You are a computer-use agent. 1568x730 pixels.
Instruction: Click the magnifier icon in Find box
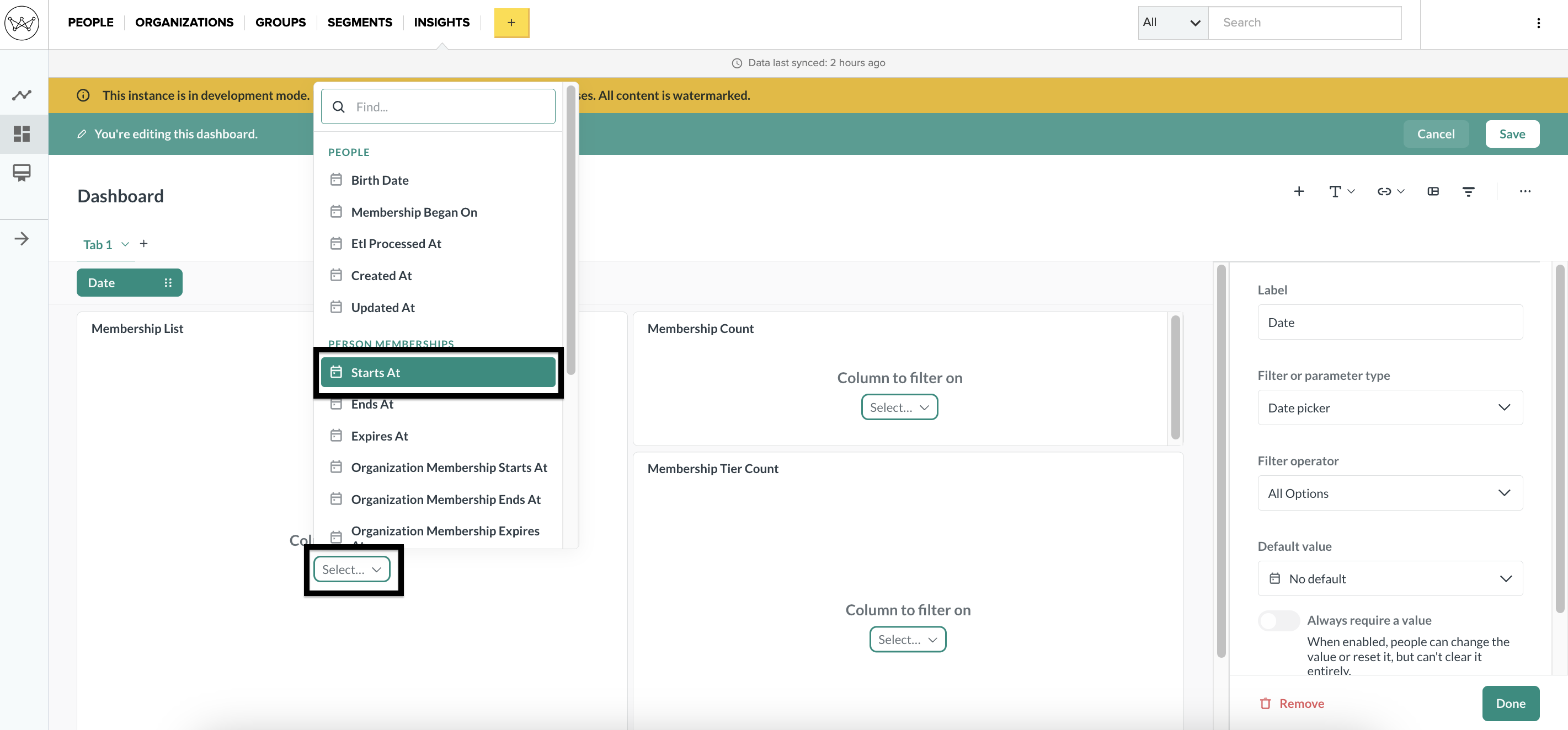[x=339, y=107]
